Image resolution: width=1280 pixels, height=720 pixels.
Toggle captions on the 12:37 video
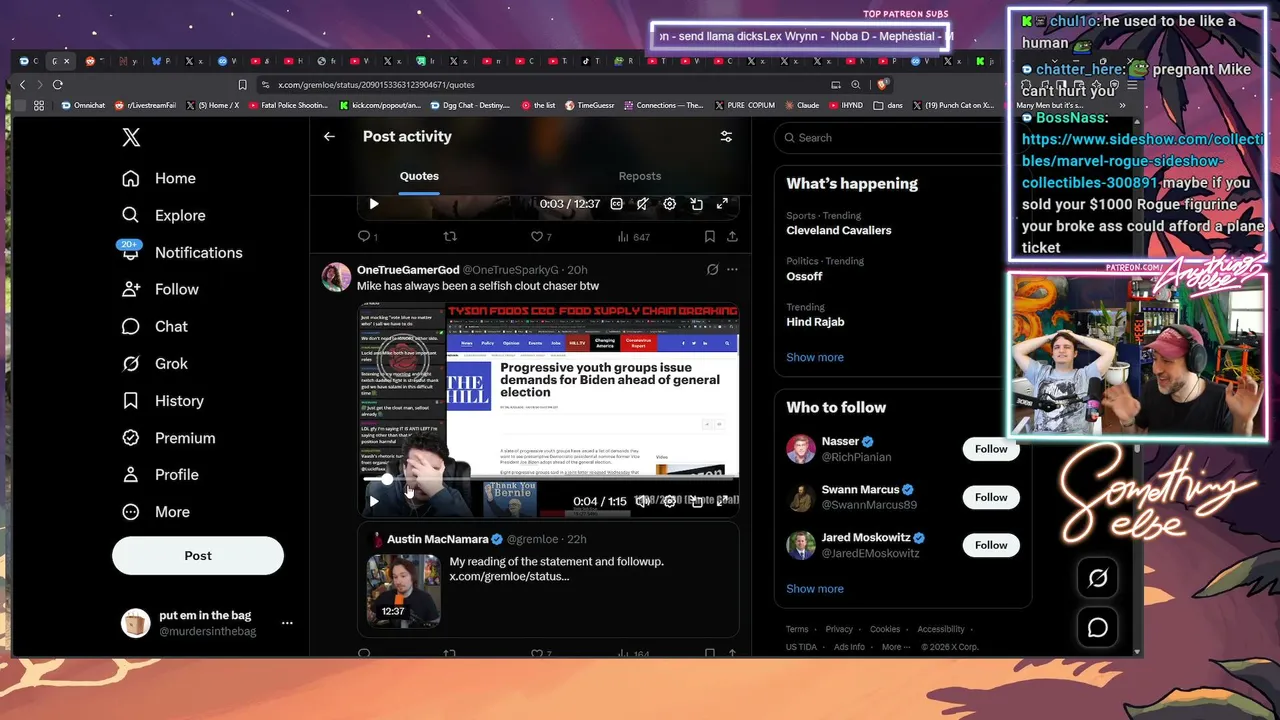point(617,204)
